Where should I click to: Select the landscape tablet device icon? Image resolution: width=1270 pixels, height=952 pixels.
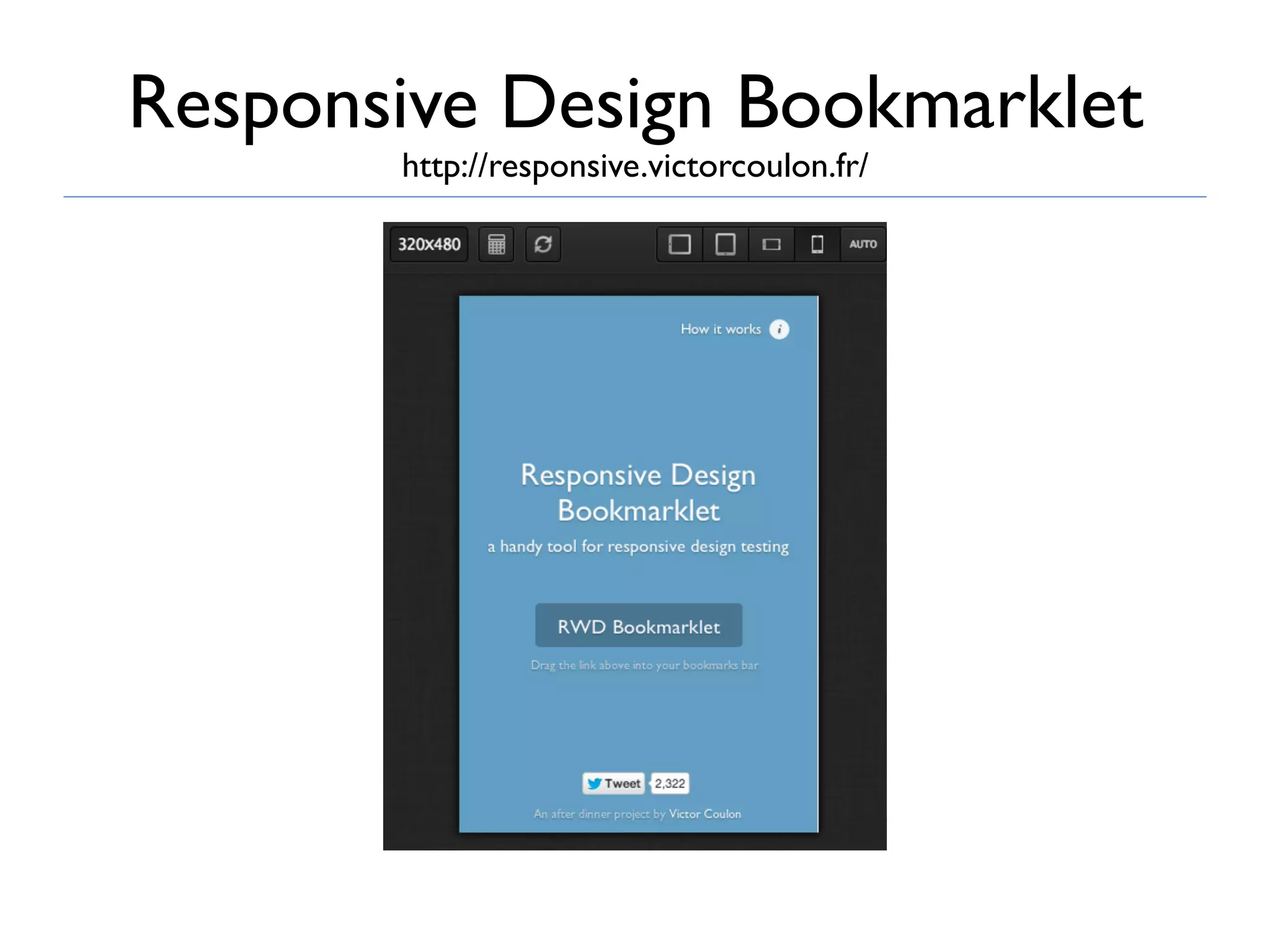[x=680, y=244]
